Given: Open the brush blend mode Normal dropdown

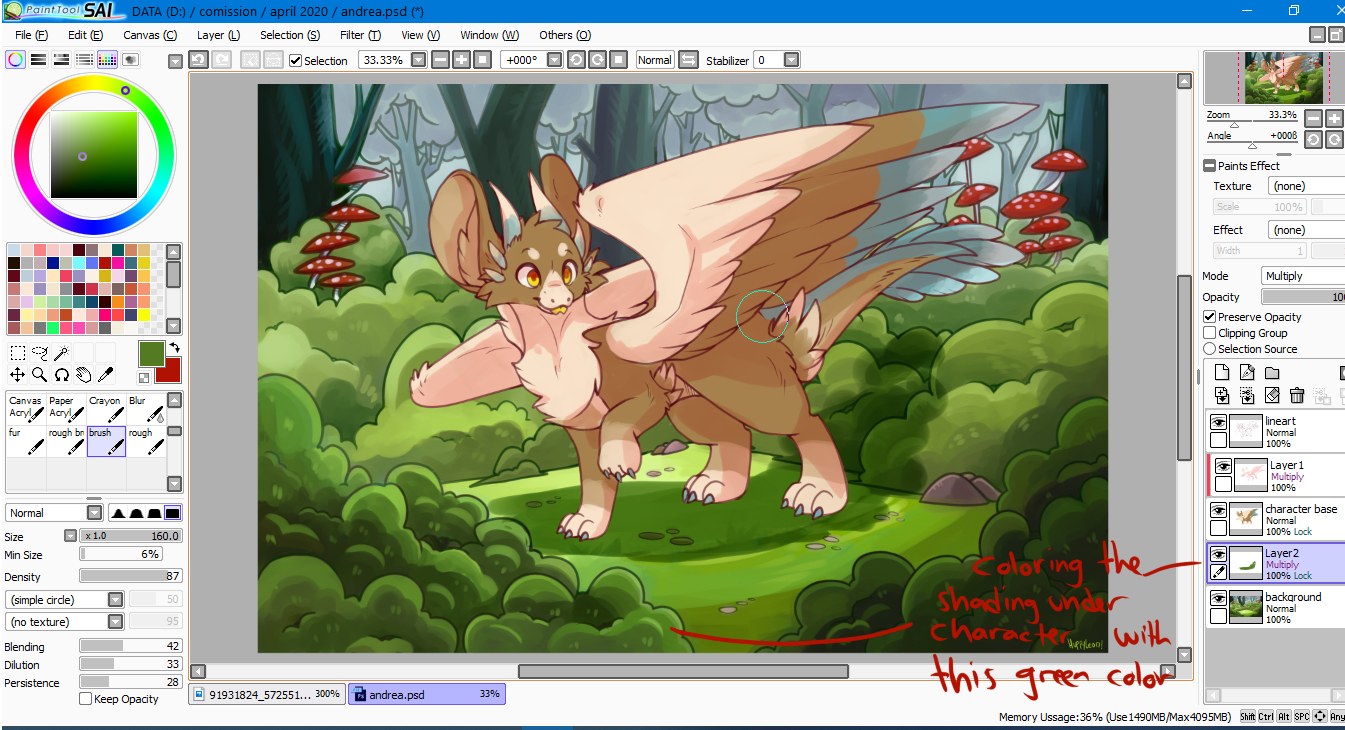Looking at the screenshot, I should (94, 513).
